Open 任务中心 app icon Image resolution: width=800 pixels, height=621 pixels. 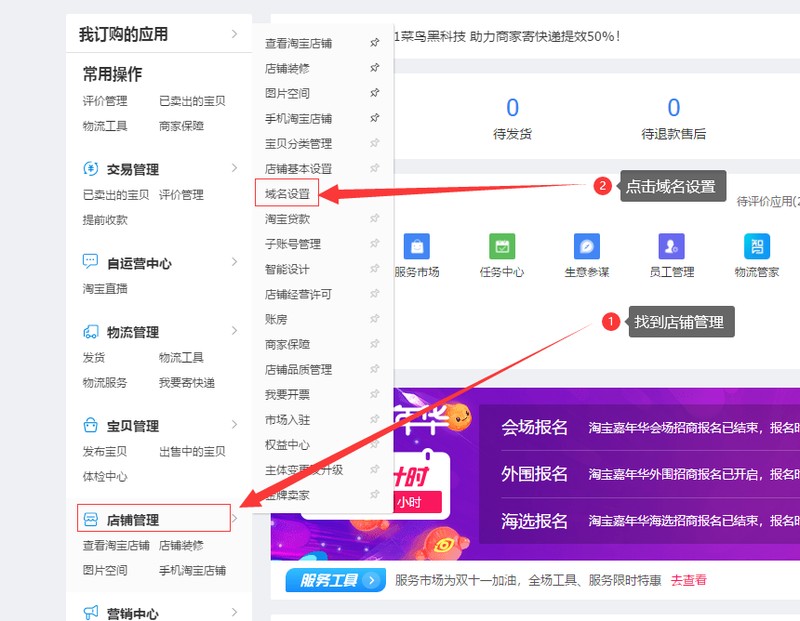(x=502, y=246)
